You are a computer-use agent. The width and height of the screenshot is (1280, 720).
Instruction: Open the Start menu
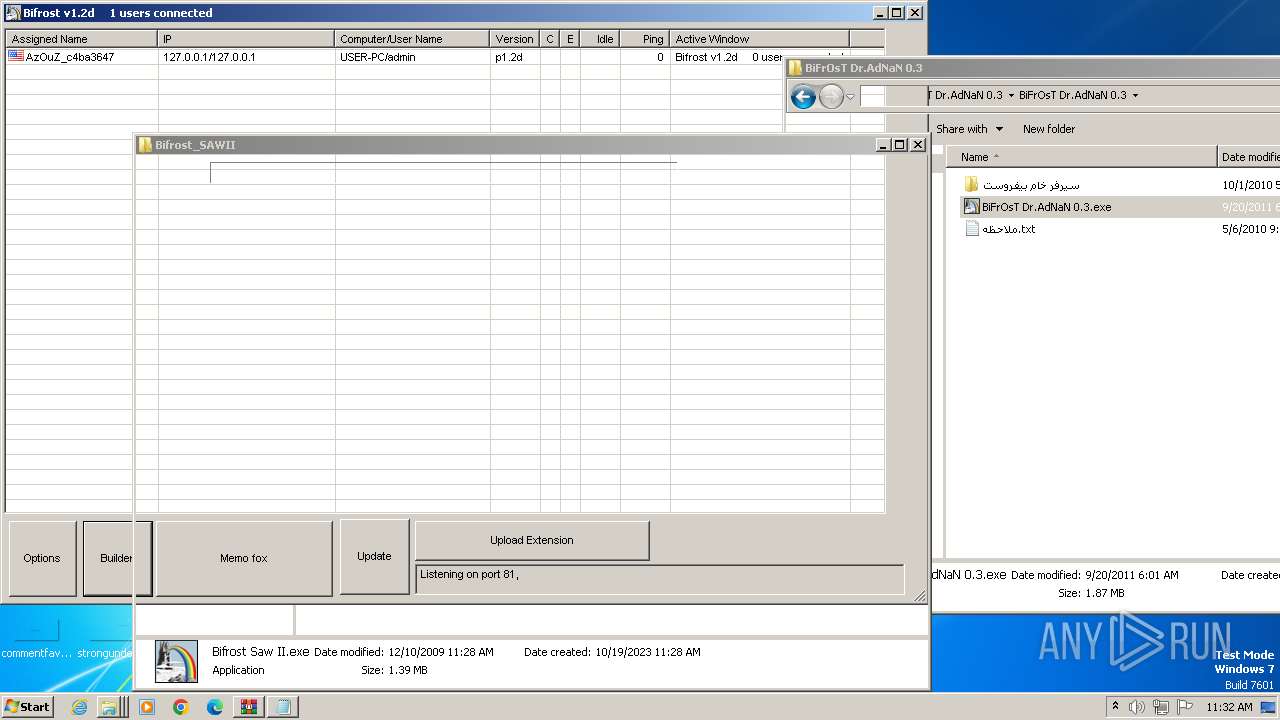point(28,706)
